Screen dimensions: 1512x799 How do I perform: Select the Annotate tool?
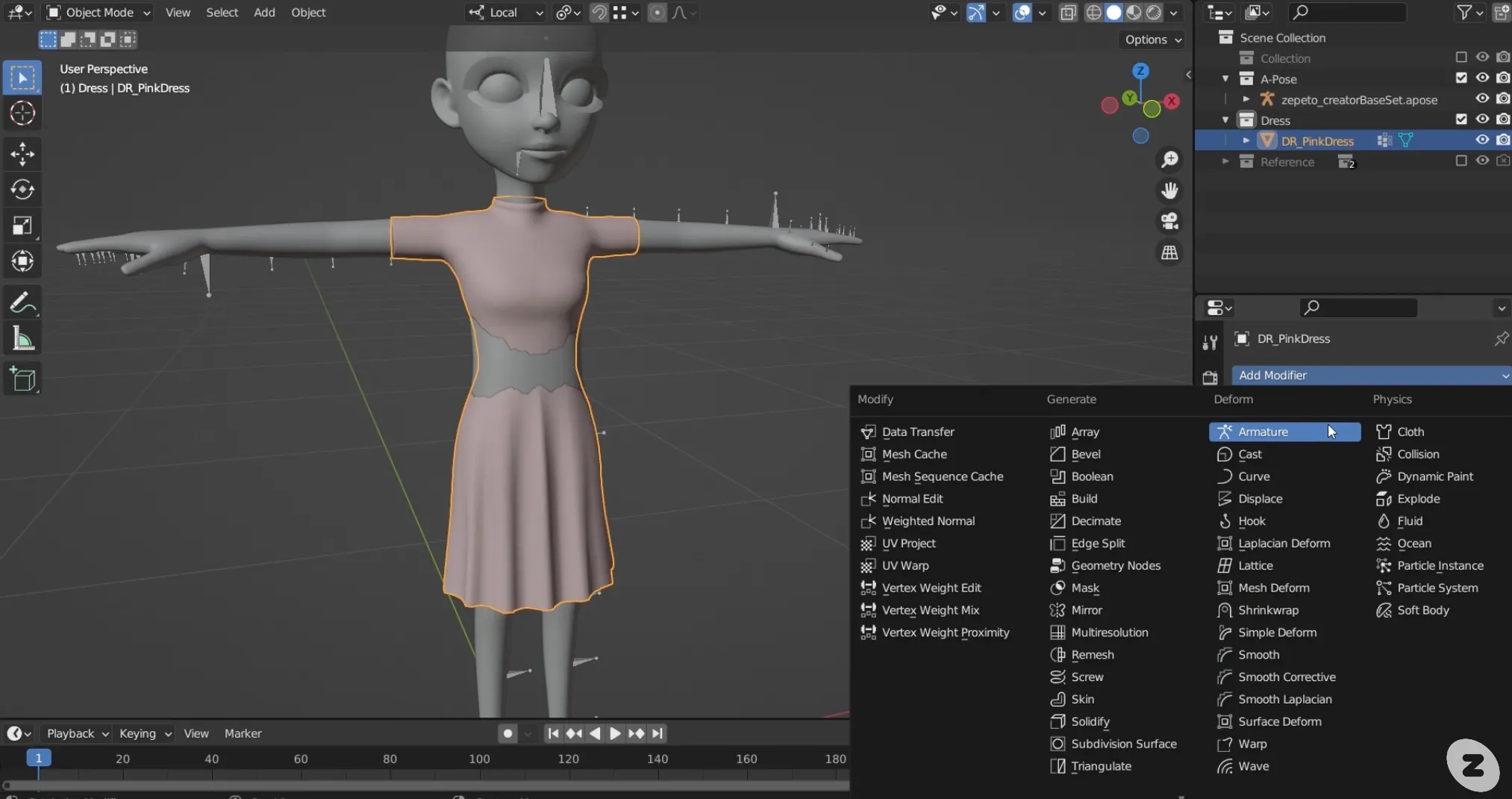click(22, 303)
